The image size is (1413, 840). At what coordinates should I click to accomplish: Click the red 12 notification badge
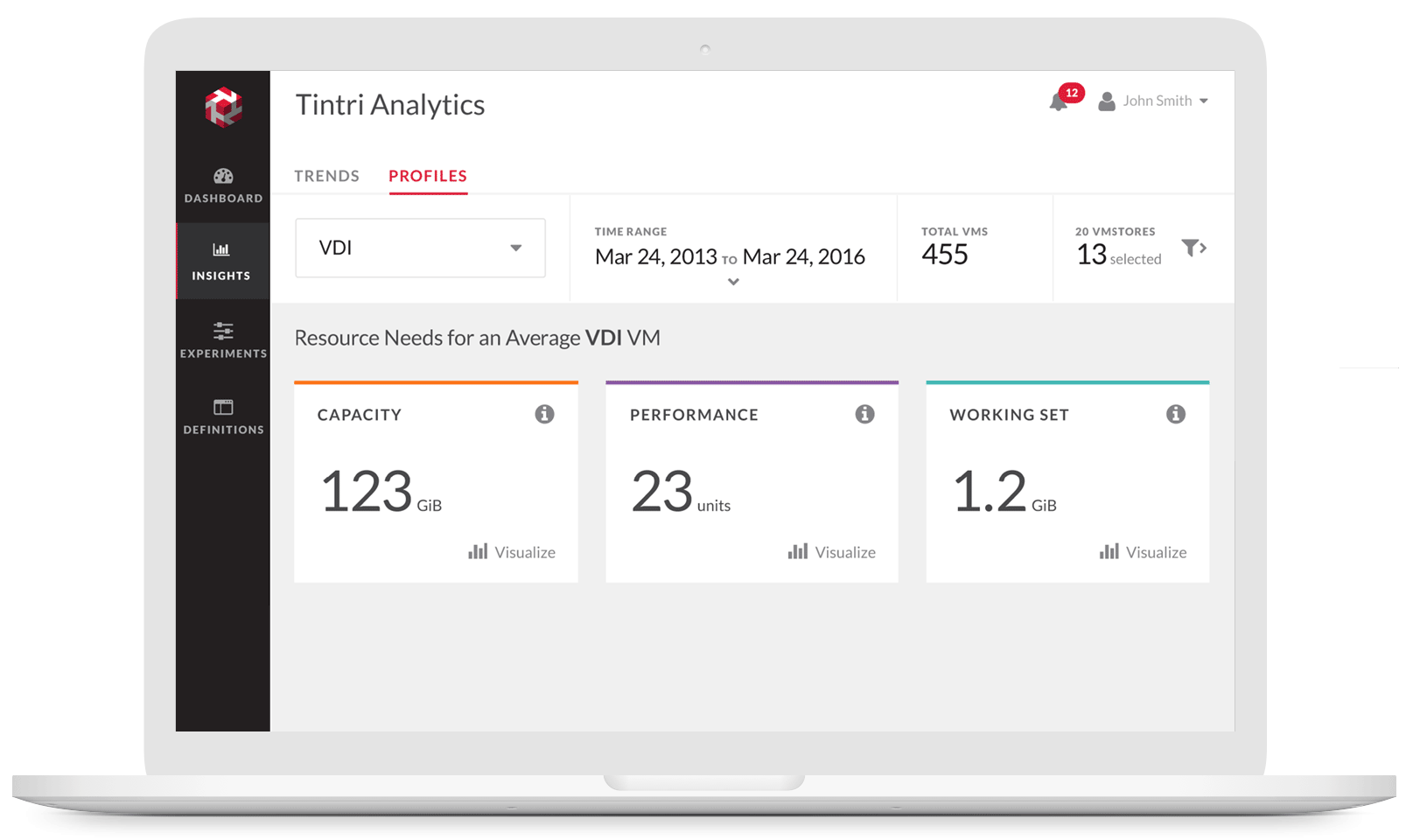(x=1072, y=93)
